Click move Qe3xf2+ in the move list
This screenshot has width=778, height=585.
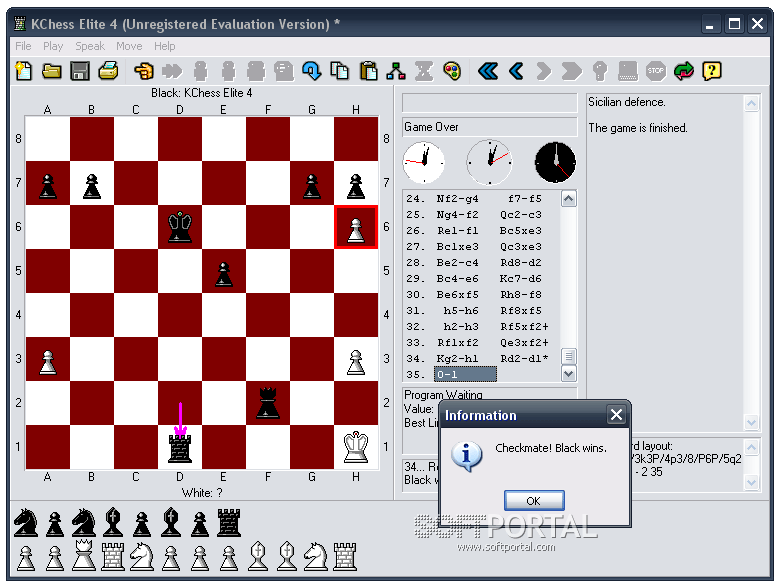pos(524,342)
